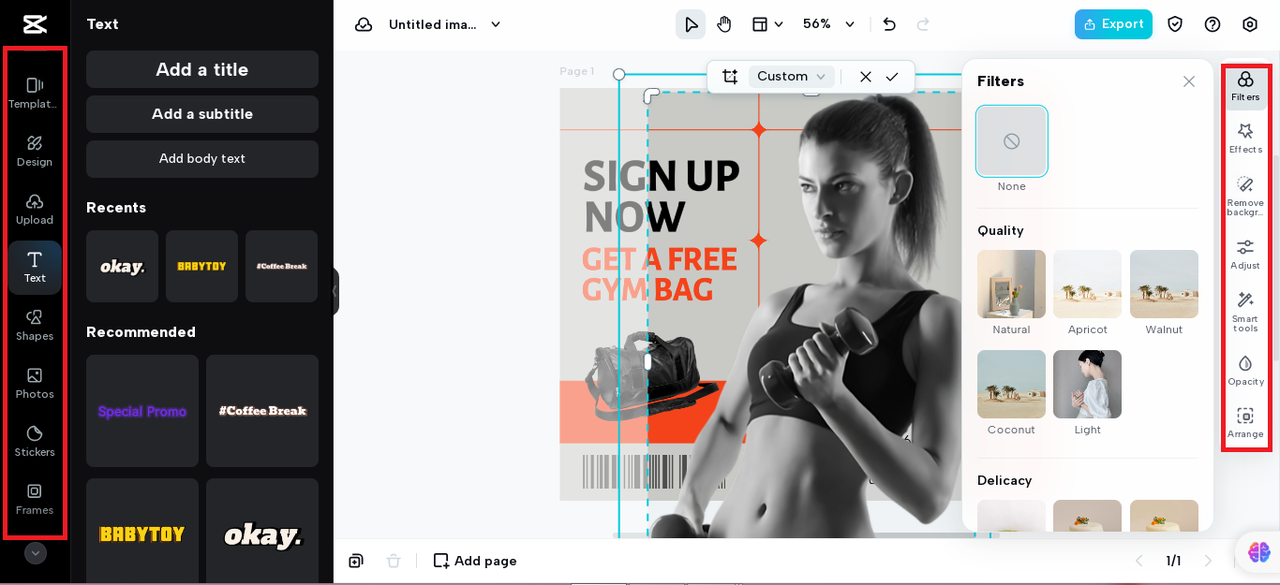Apply the Walnut filter
Image resolution: width=1280 pixels, height=585 pixels.
(x=1164, y=284)
